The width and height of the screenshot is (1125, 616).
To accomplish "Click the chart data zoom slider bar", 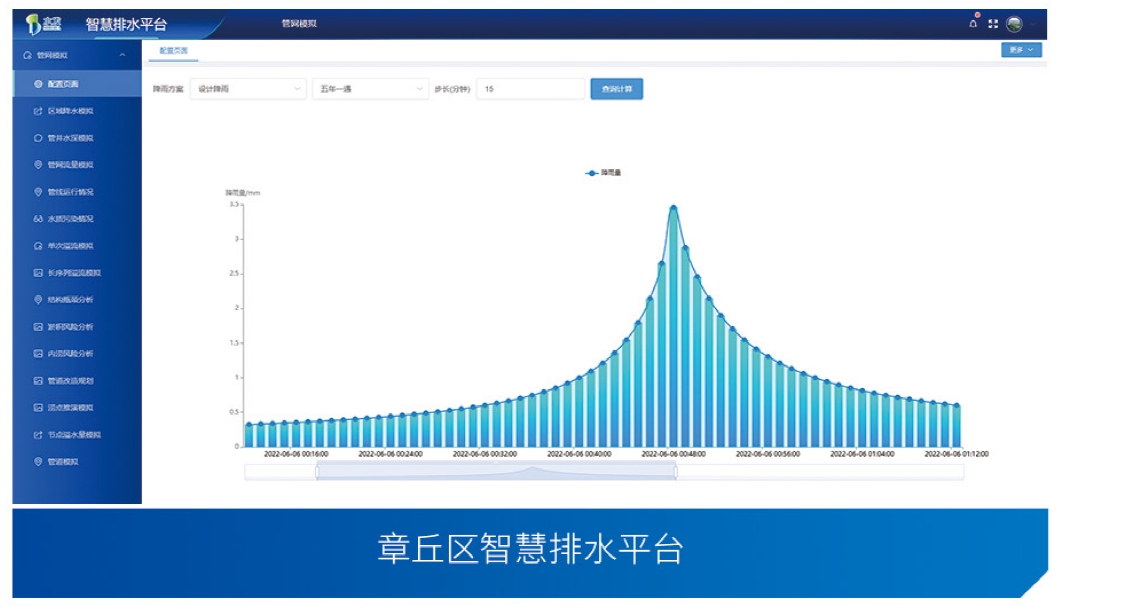I will pos(496,472).
